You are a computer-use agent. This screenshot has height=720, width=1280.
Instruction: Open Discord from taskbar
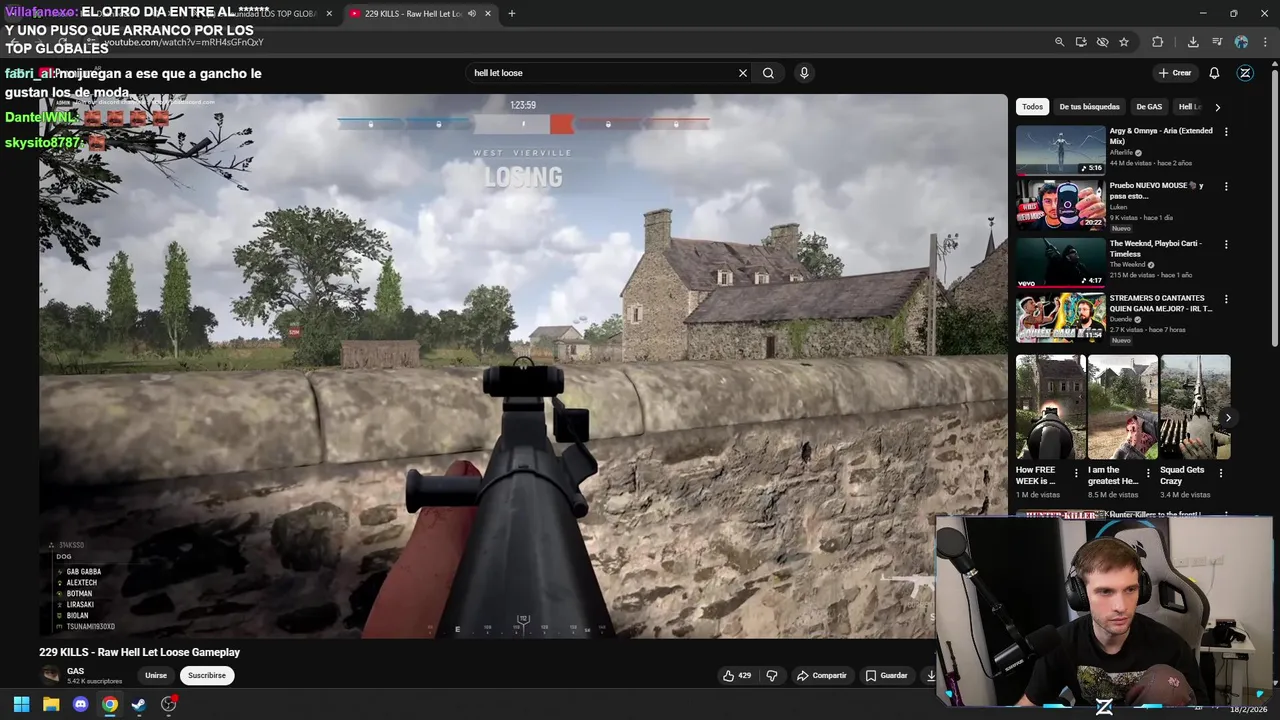80,704
